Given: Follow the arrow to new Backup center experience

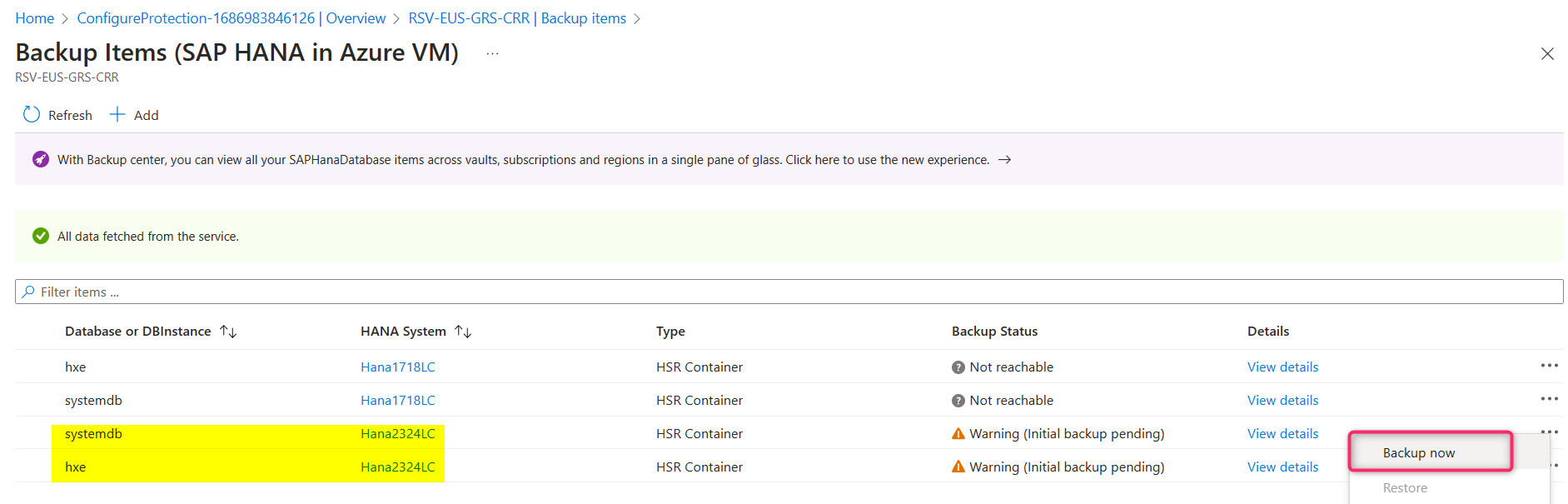Looking at the screenshot, I should pos(1005,160).
